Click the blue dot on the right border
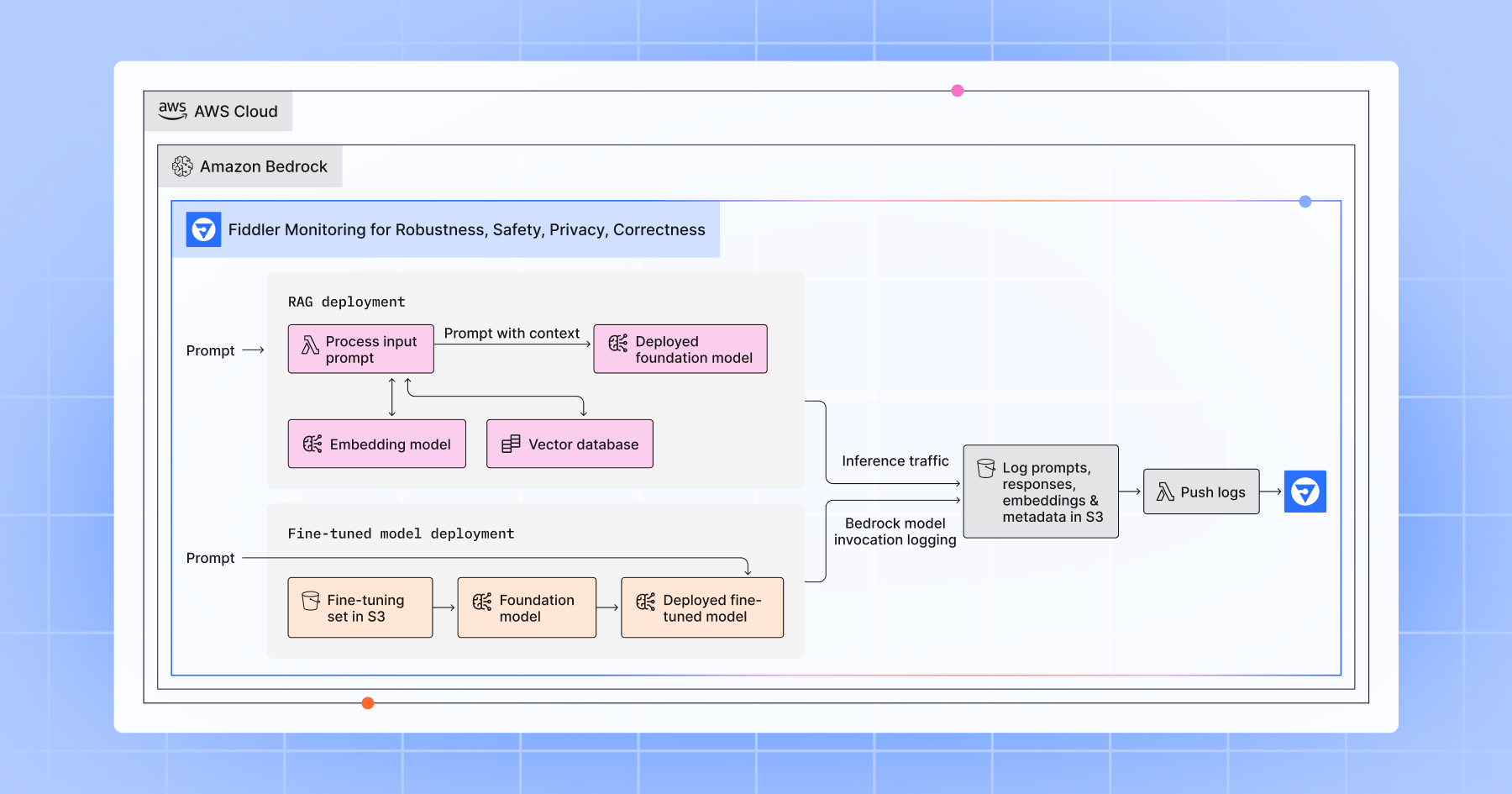 pyautogui.click(x=1305, y=201)
